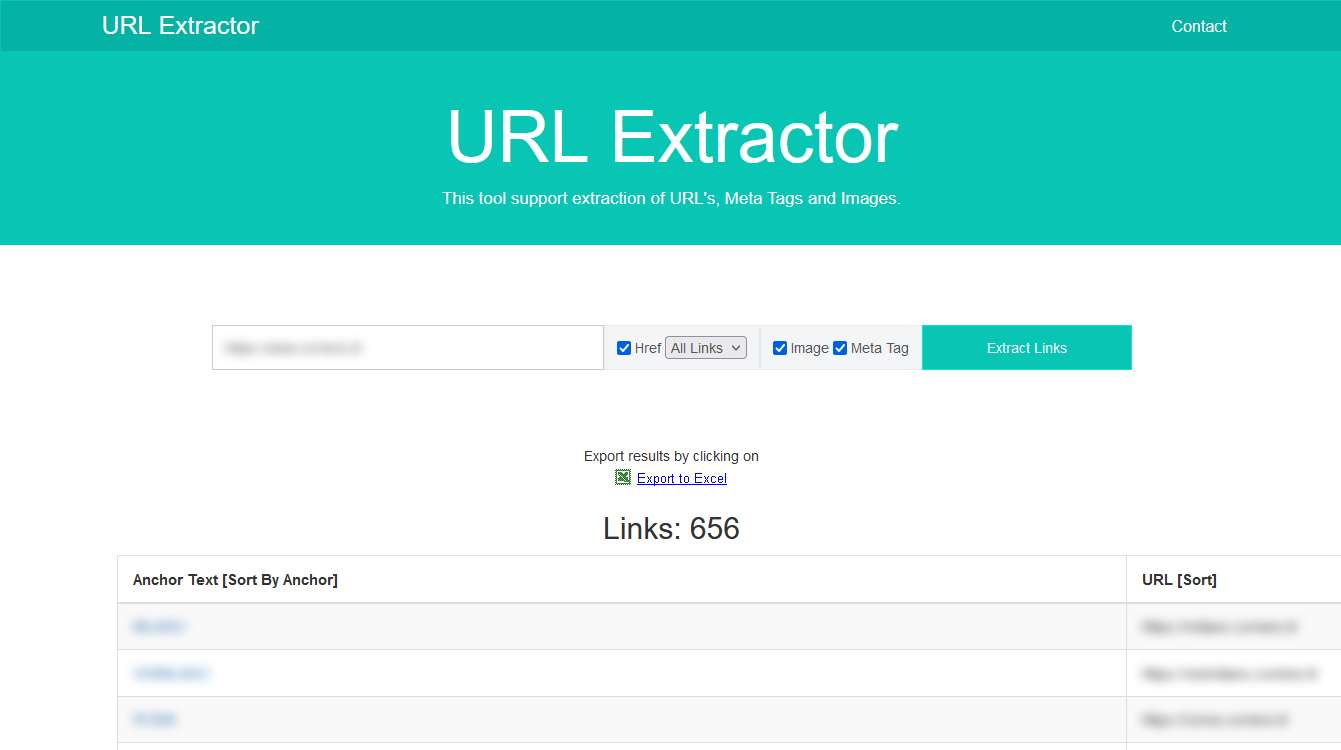Screen dimensions: 1341x750
Task: Click the Extract Links button
Action: tap(1027, 348)
